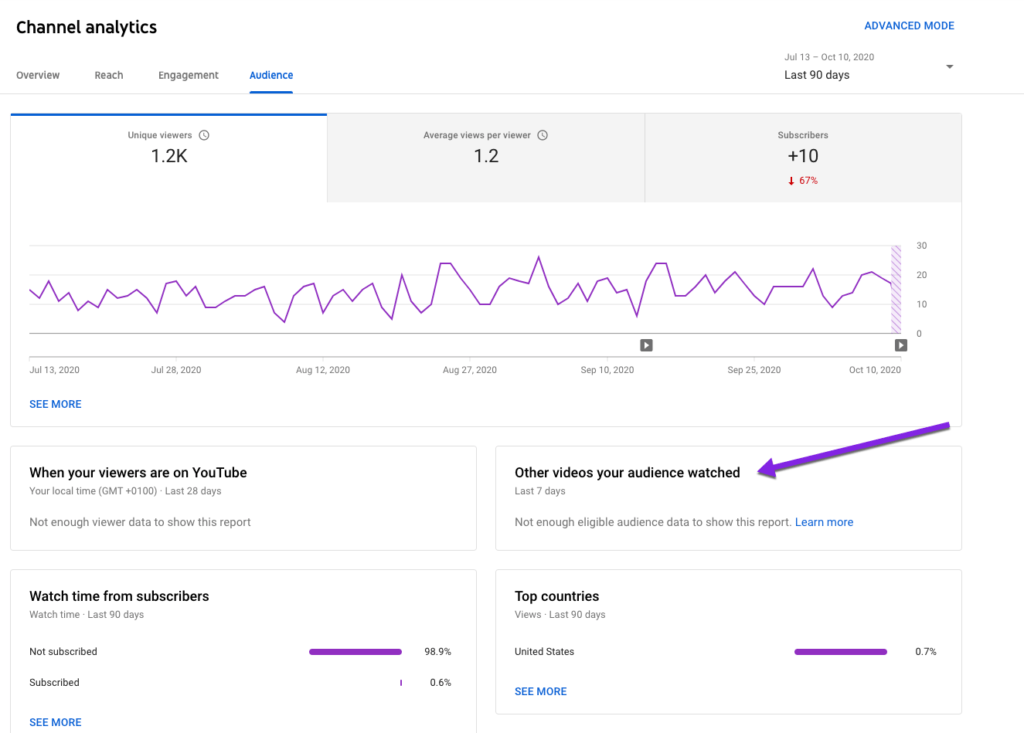Image resolution: width=1024 pixels, height=733 pixels.
Task: Click clock icon beside Average views per viewer
Action: 543,135
